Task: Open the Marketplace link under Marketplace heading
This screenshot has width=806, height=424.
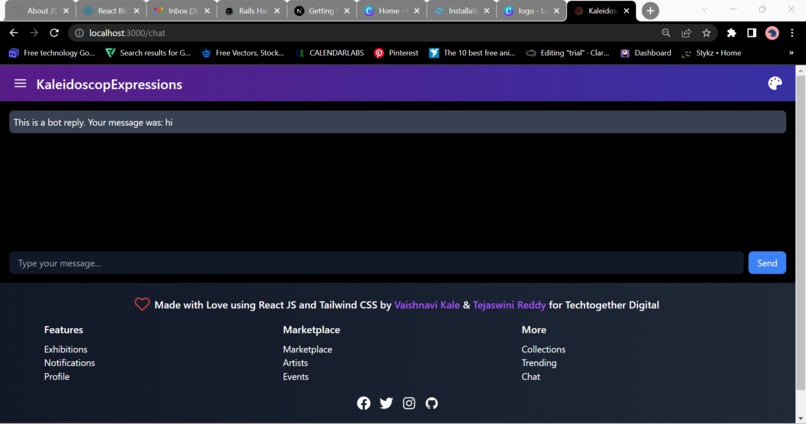Action: click(307, 349)
